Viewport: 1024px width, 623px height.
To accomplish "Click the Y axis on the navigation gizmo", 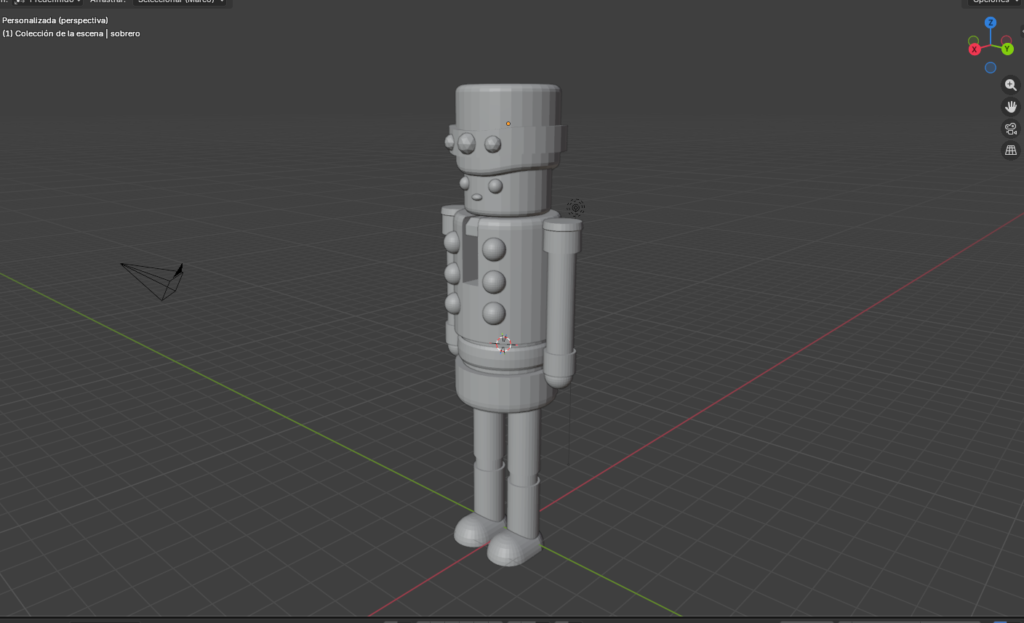I will (1007, 50).
